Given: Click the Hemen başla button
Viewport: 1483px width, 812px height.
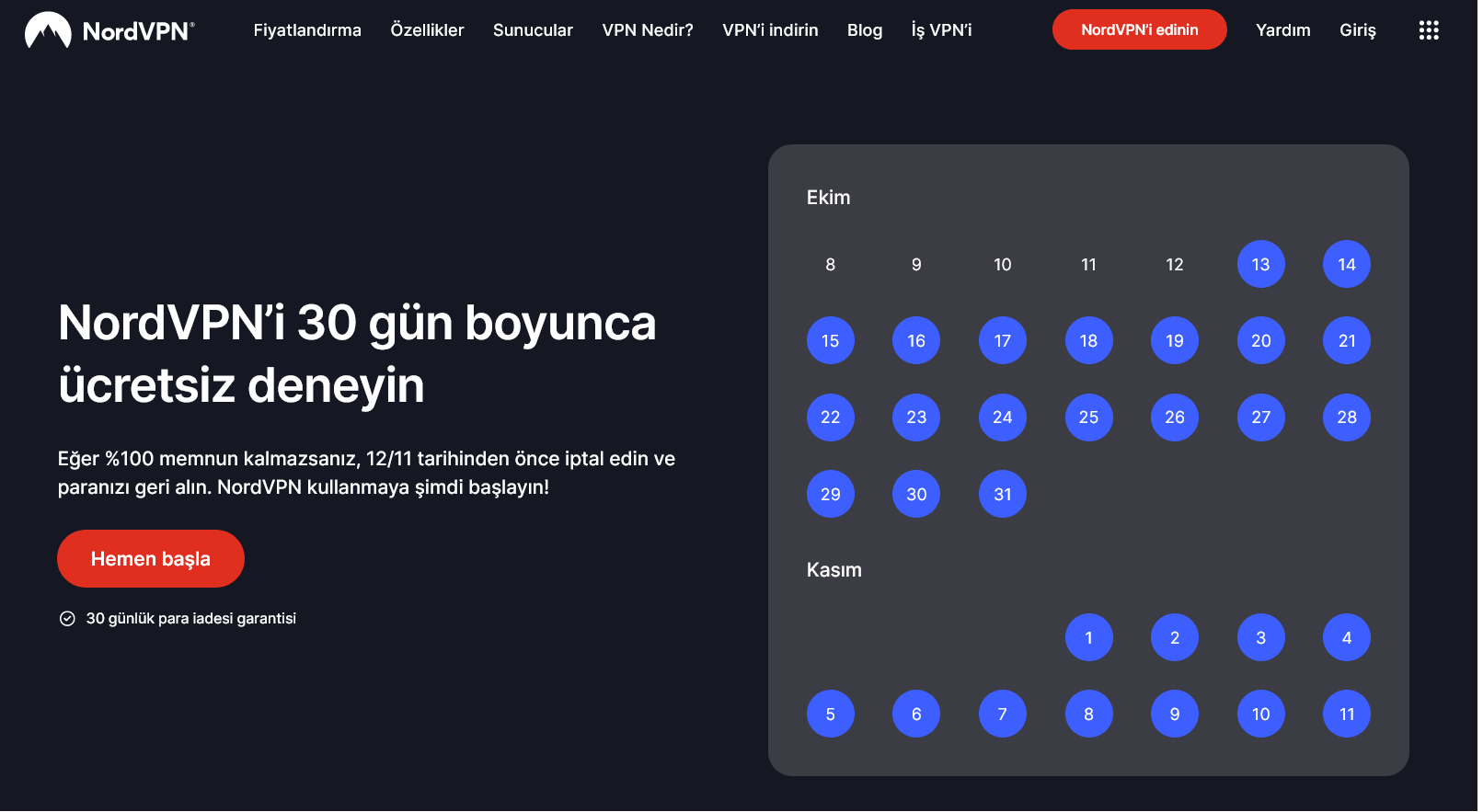Looking at the screenshot, I should click(151, 559).
